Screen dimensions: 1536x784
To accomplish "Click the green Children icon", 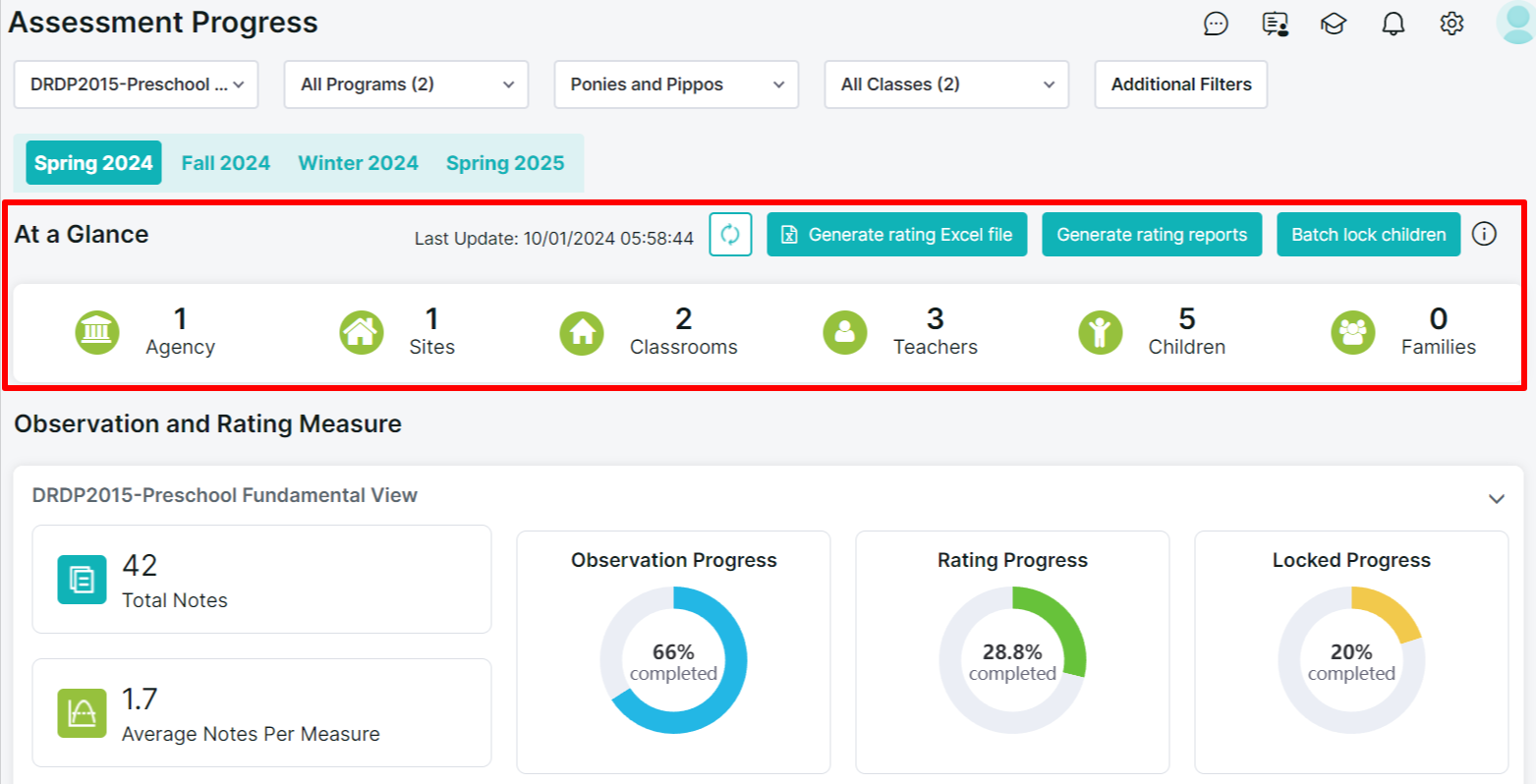I will 1100,332.
